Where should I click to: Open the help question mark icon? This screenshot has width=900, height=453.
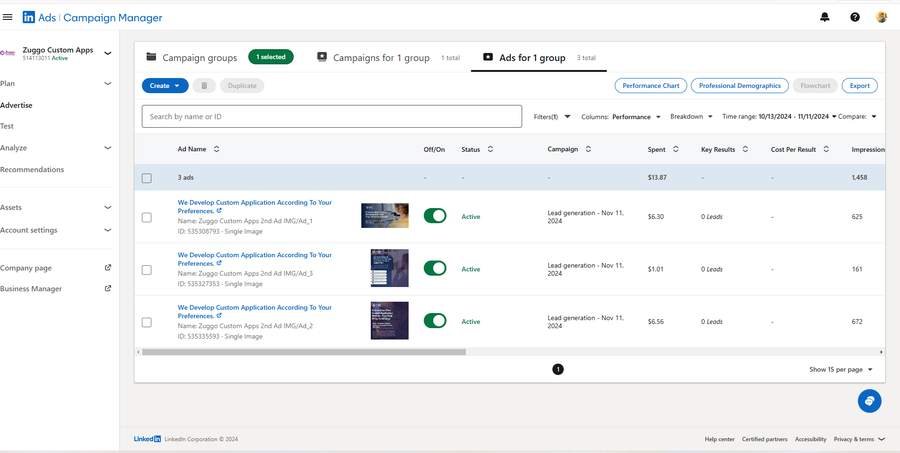[x=855, y=17]
